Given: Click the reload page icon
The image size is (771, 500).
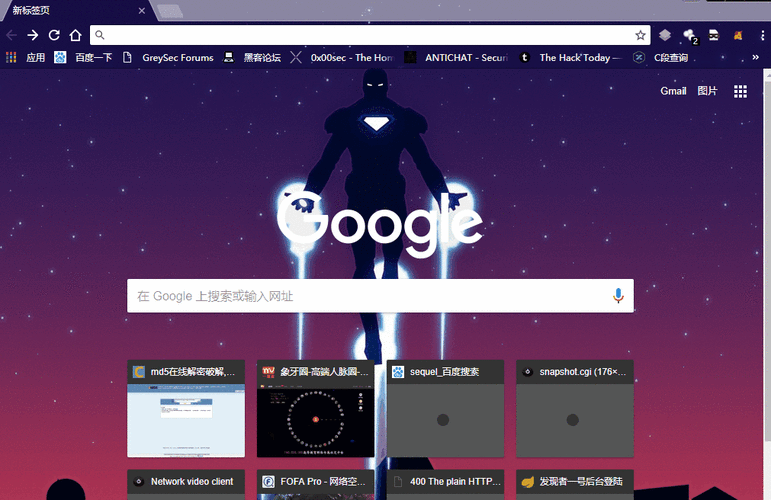Looking at the screenshot, I should click(54, 35).
